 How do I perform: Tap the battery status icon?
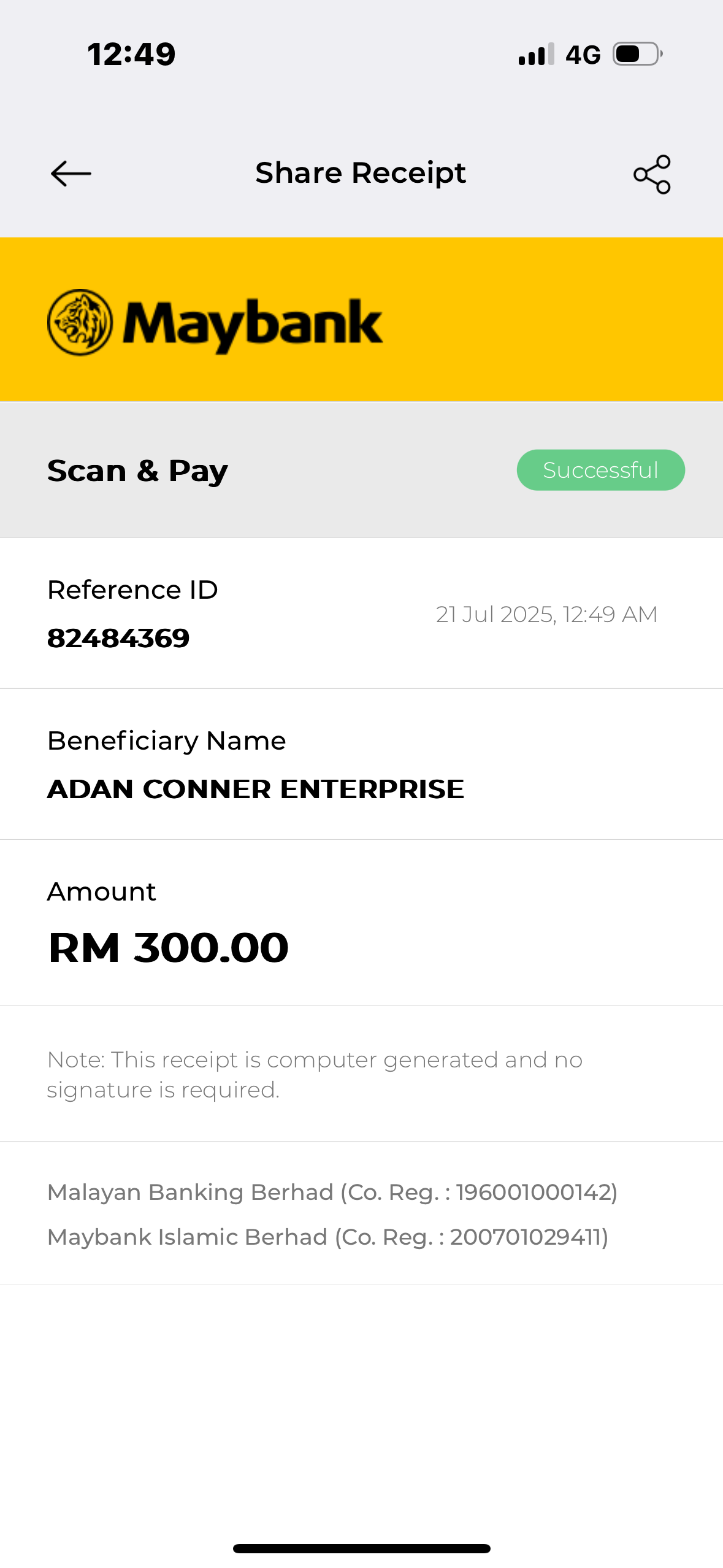coord(637,54)
